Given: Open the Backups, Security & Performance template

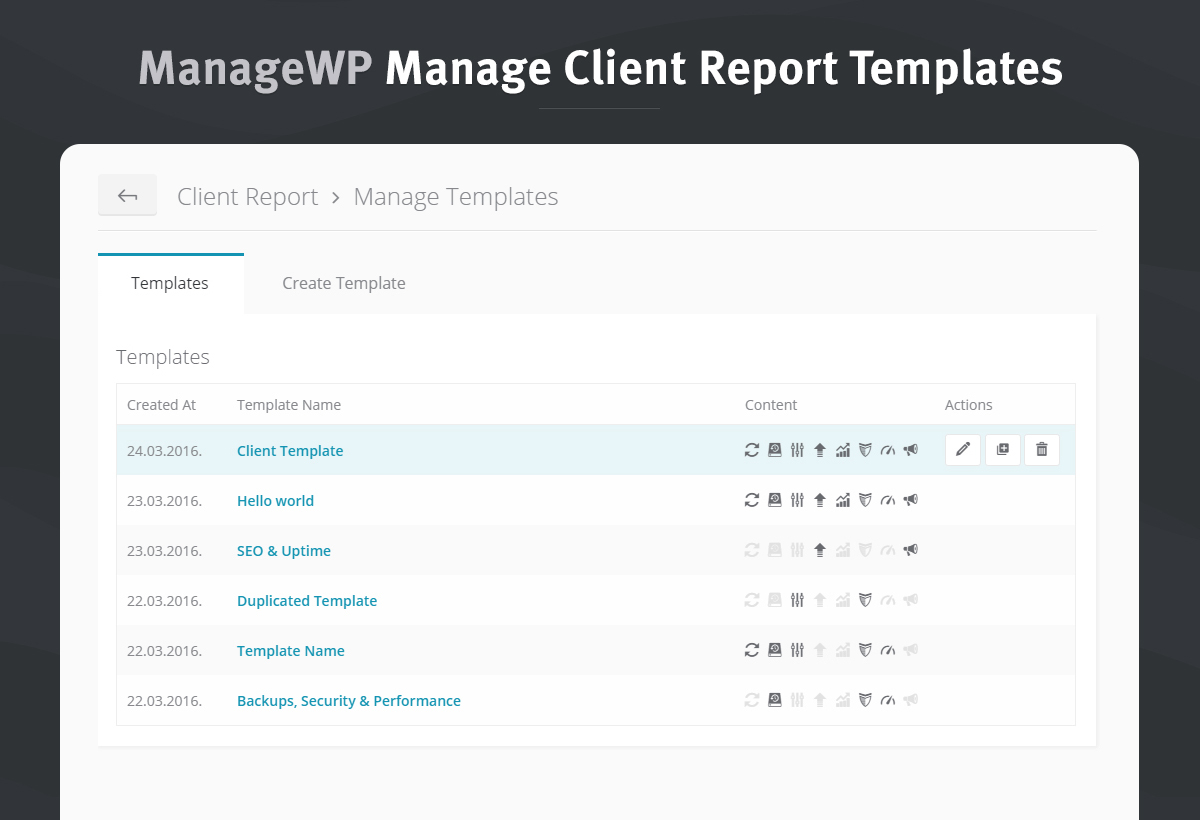Looking at the screenshot, I should tap(349, 701).
